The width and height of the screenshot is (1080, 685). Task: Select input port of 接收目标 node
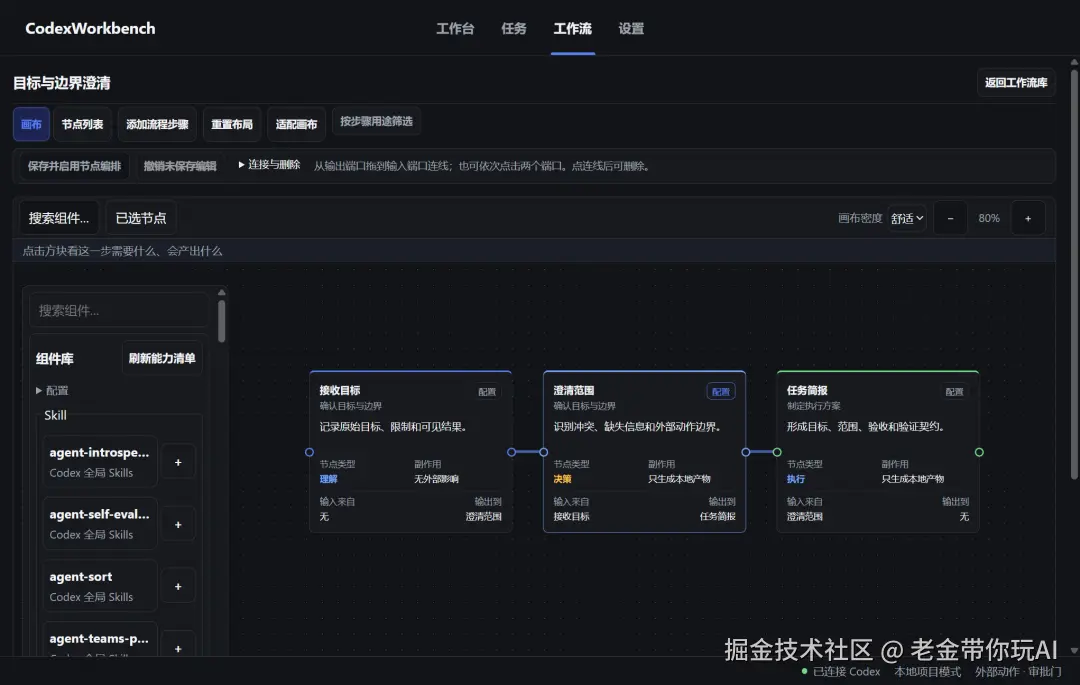click(x=309, y=452)
